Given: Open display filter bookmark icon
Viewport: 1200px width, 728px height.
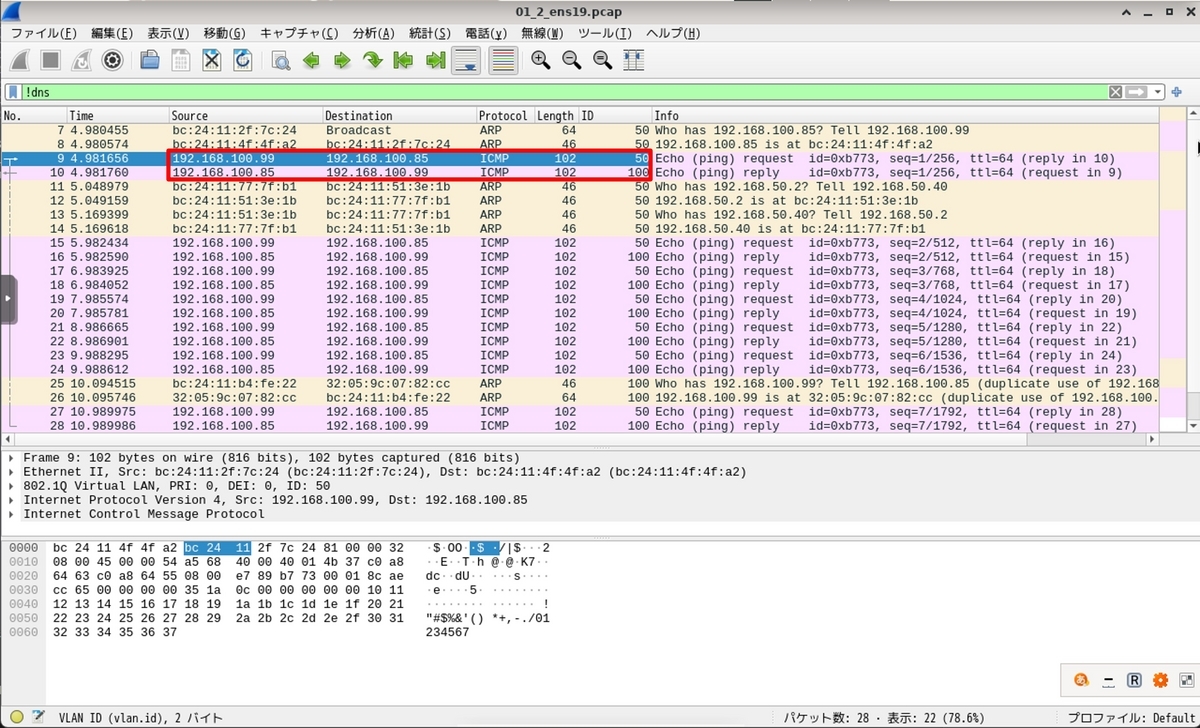Looking at the screenshot, I should click(13, 92).
